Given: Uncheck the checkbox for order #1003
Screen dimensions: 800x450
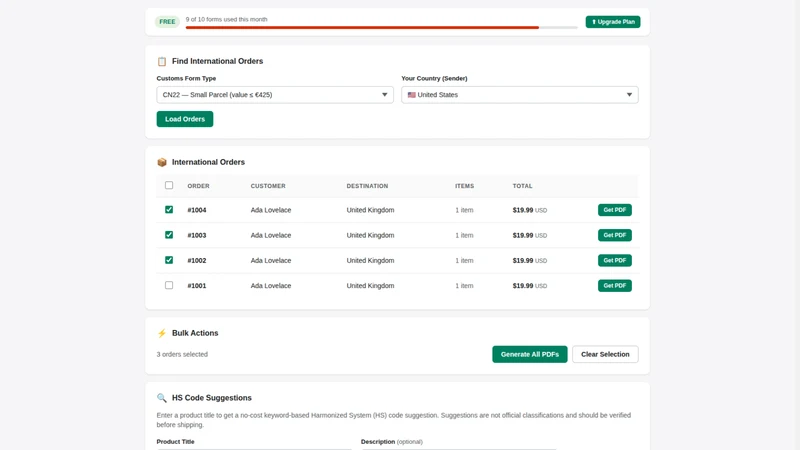Looking at the screenshot, I should coord(169,235).
